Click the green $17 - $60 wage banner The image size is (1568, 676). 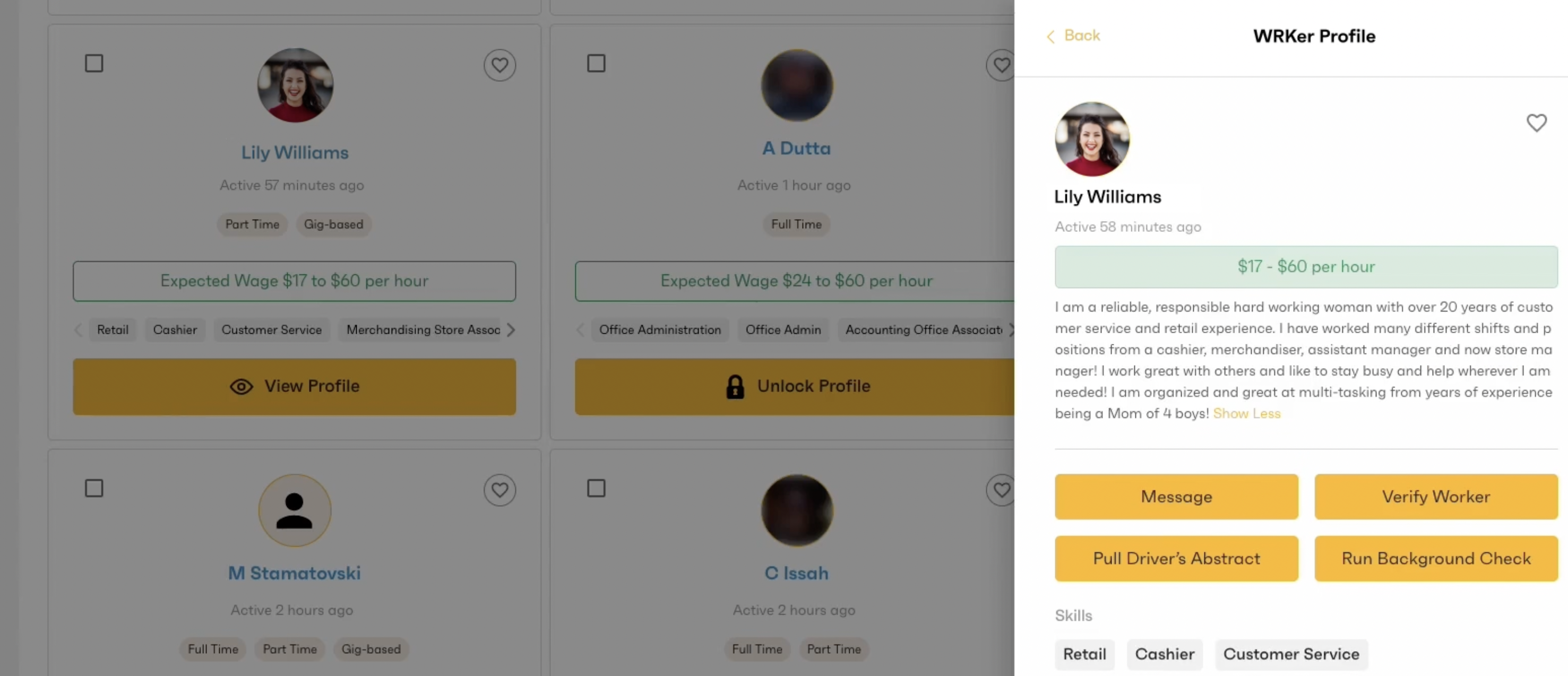pyautogui.click(x=1305, y=266)
